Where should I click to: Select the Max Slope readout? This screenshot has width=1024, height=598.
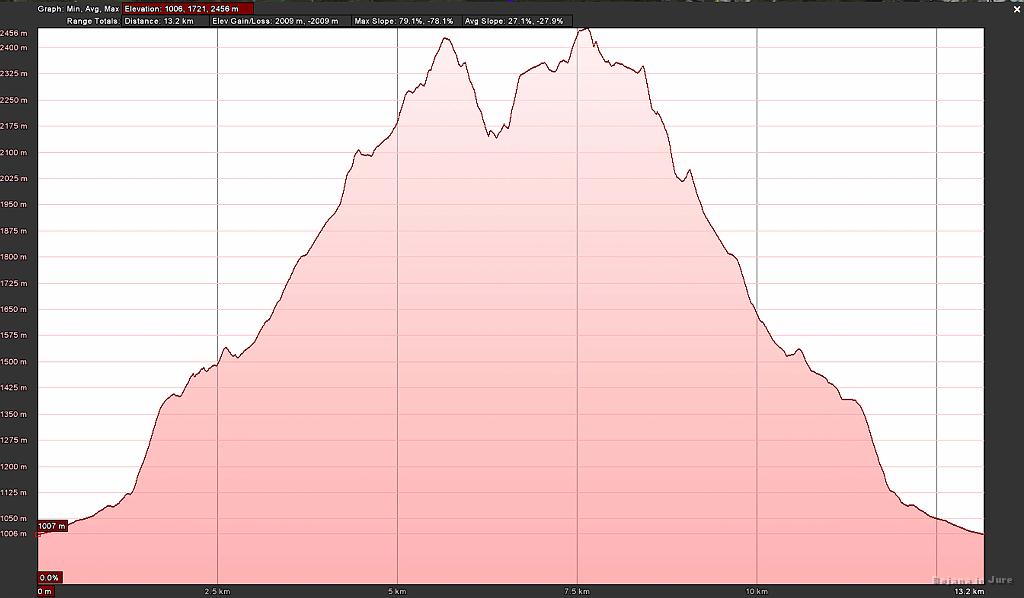(406, 21)
